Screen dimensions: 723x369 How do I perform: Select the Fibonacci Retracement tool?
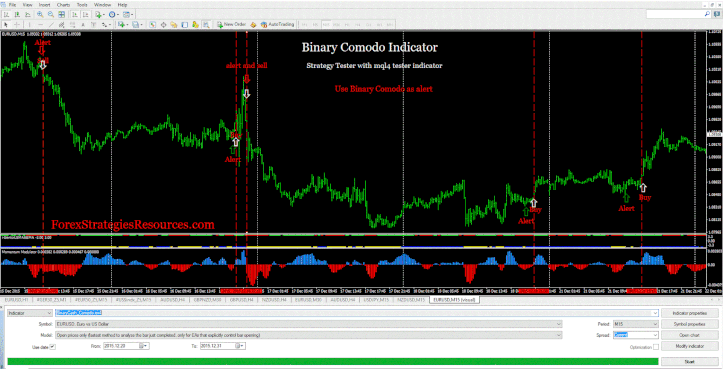[72, 24]
